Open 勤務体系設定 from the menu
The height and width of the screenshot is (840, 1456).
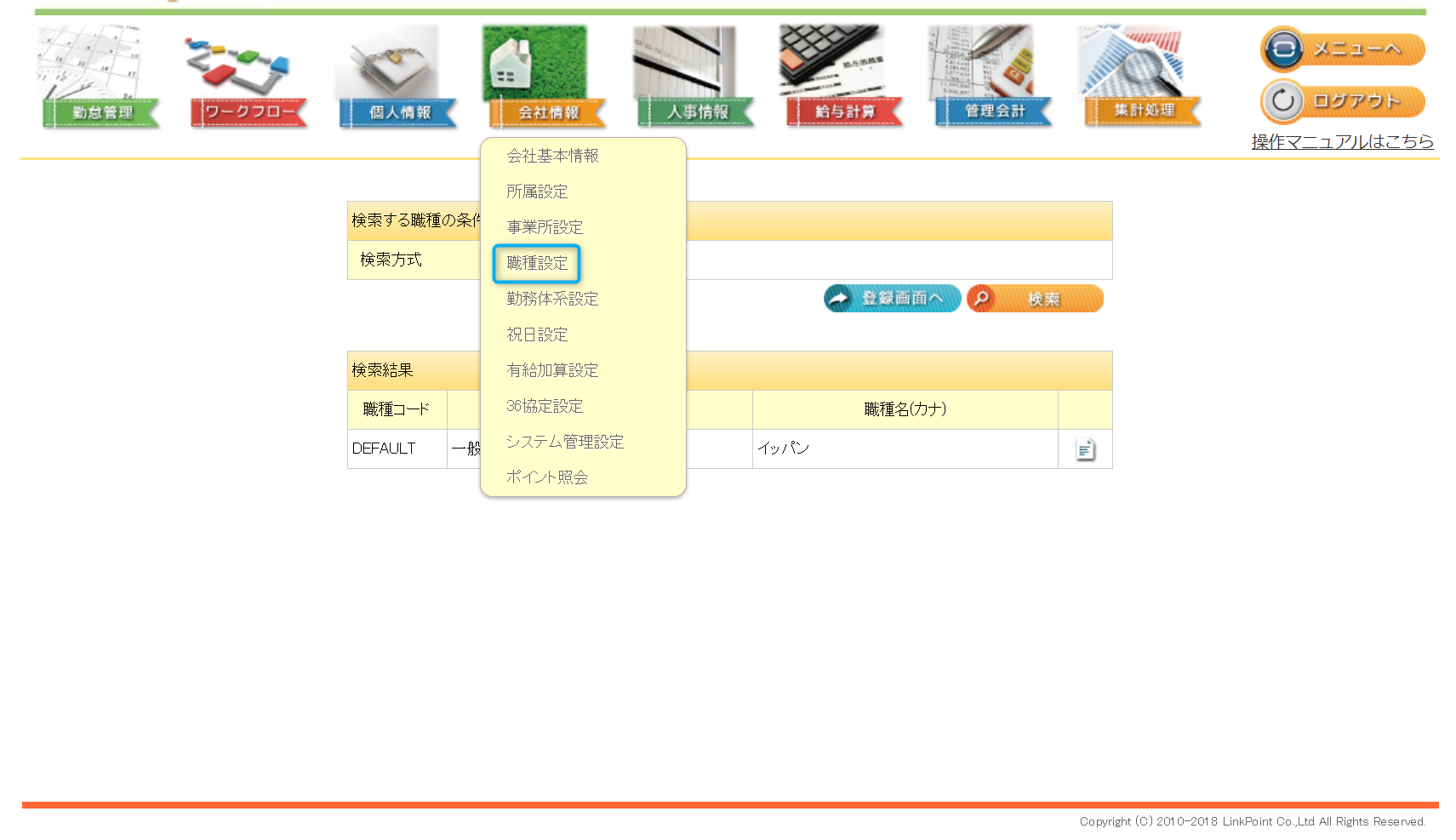(x=552, y=299)
